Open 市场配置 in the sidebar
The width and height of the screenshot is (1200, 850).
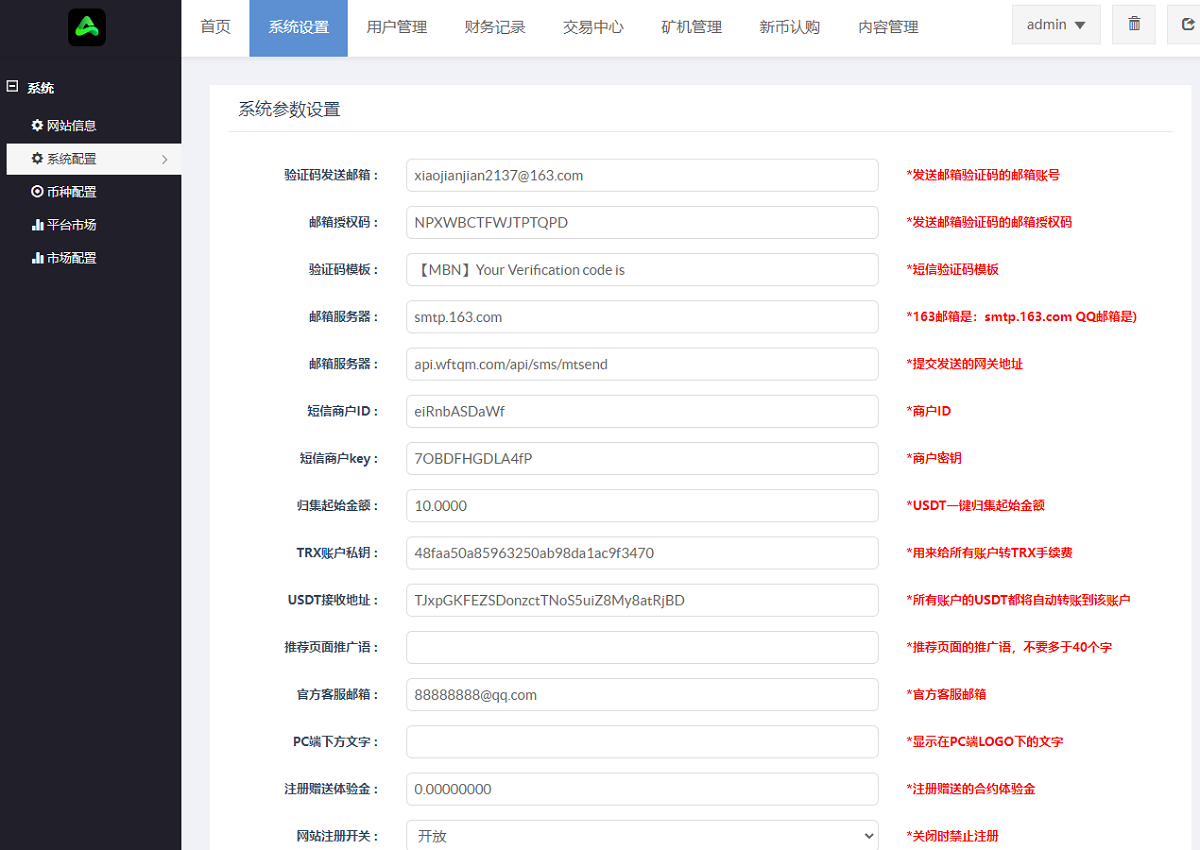(64, 258)
